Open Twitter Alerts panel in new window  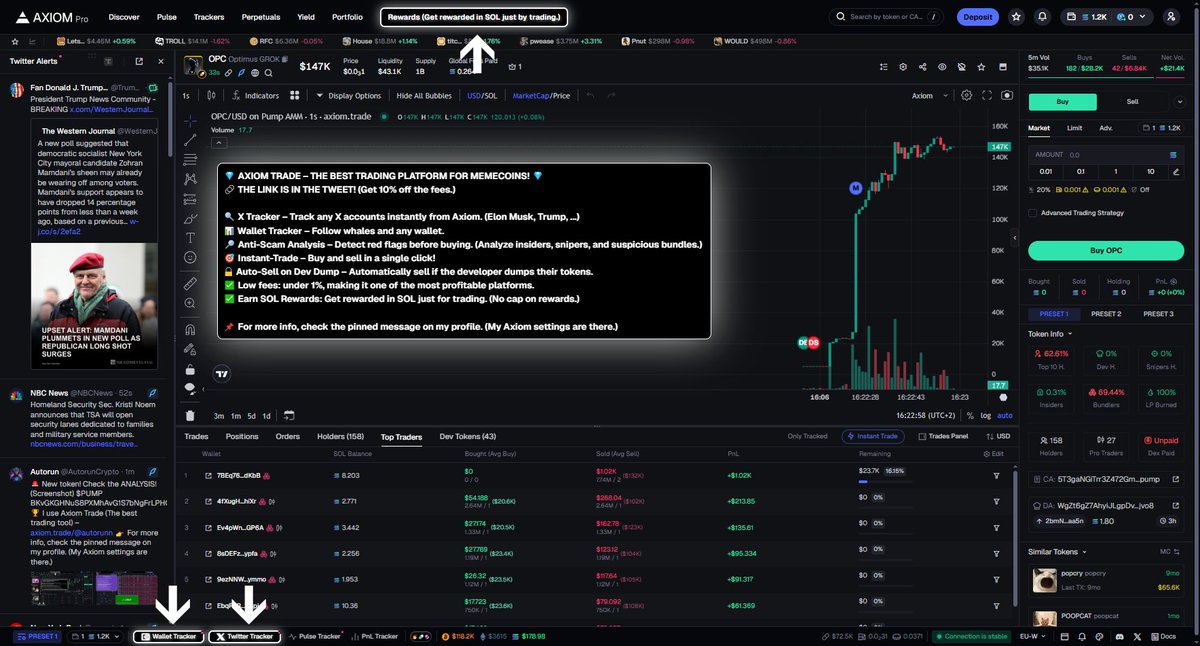[x=139, y=61]
